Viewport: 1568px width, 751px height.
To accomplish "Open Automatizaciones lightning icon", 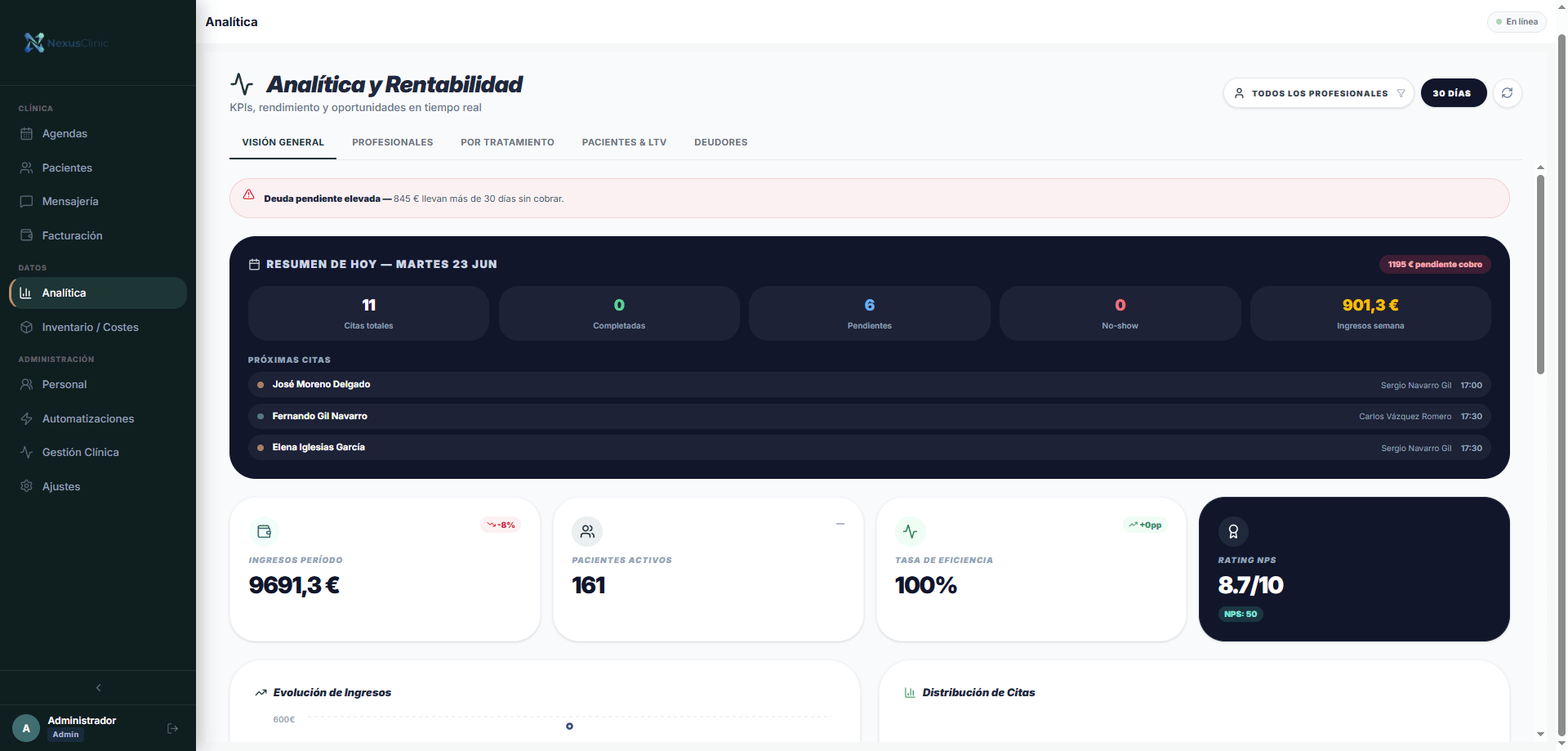I will [26, 418].
